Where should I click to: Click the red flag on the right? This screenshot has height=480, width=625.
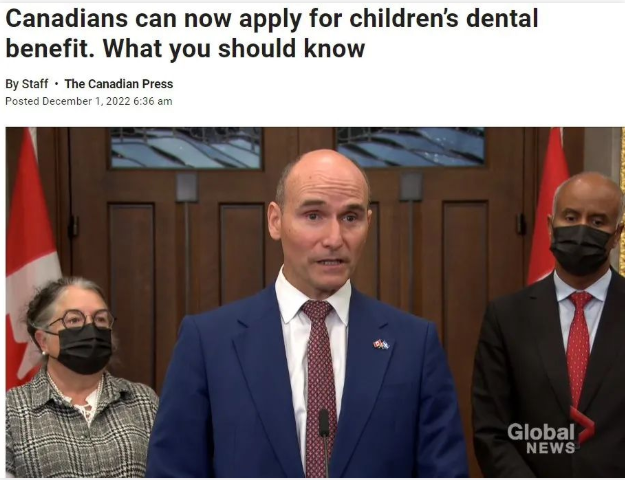[549, 205]
